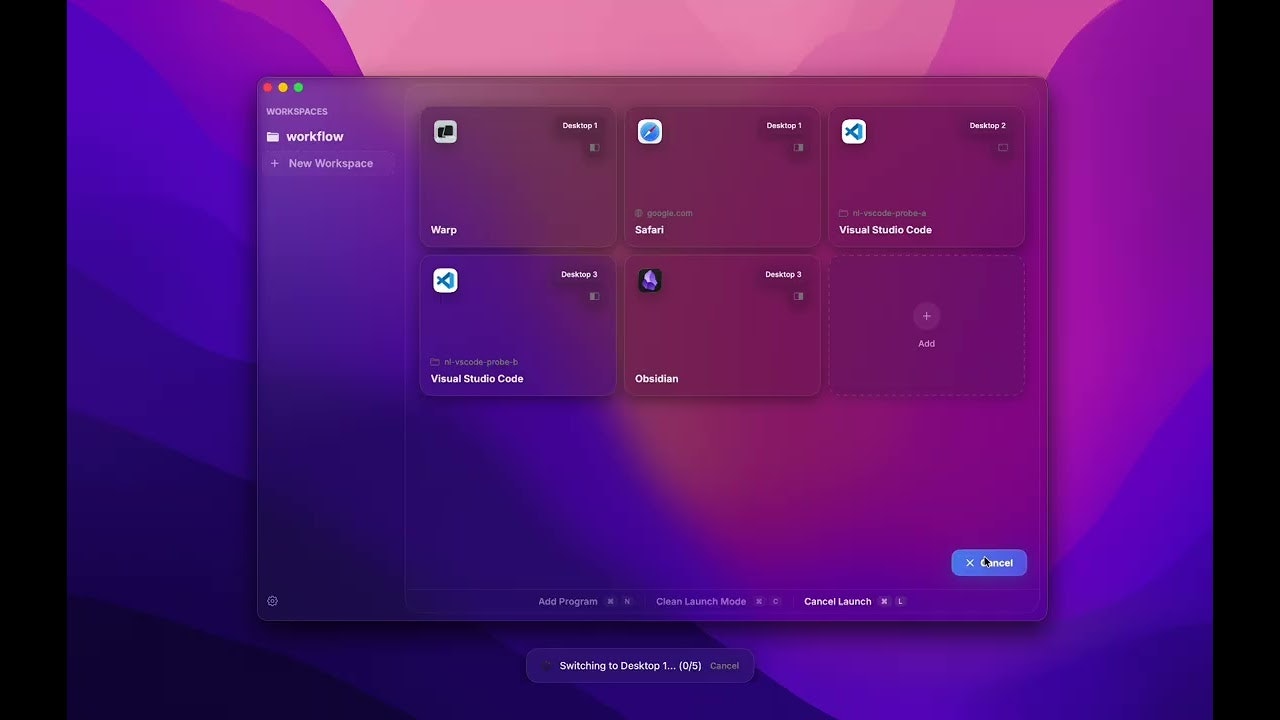Click the window layout icon on Warp card
Viewport: 1280px width, 720px height.
pos(594,147)
